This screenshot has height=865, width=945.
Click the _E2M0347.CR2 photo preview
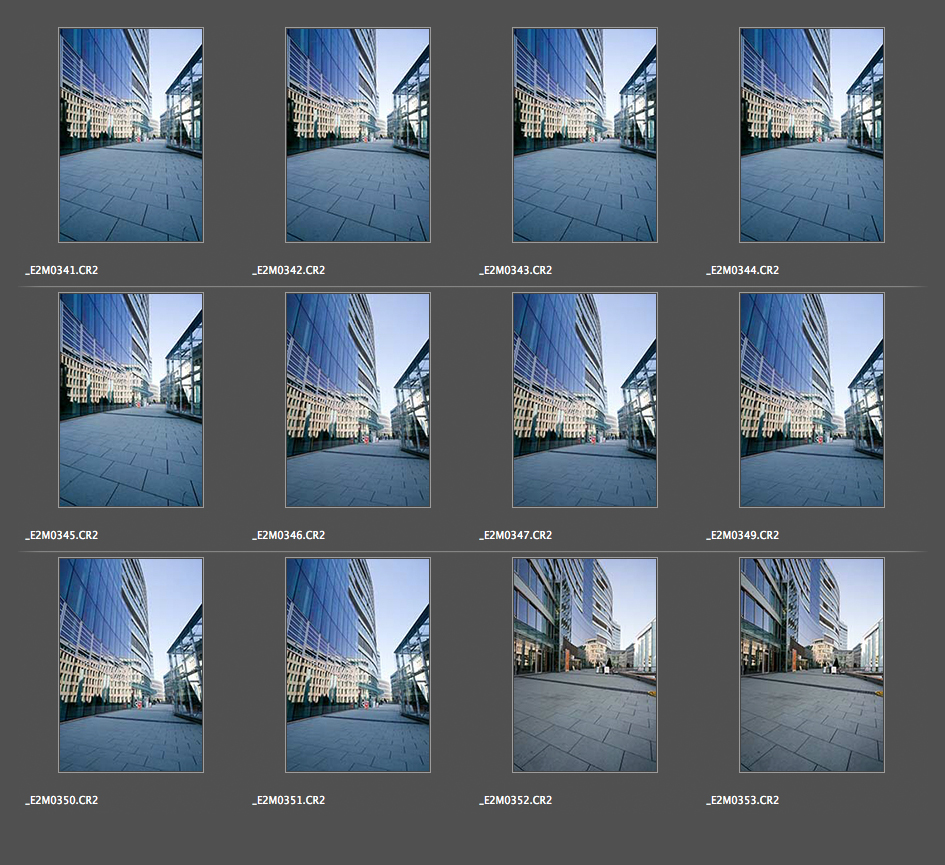click(x=585, y=400)
